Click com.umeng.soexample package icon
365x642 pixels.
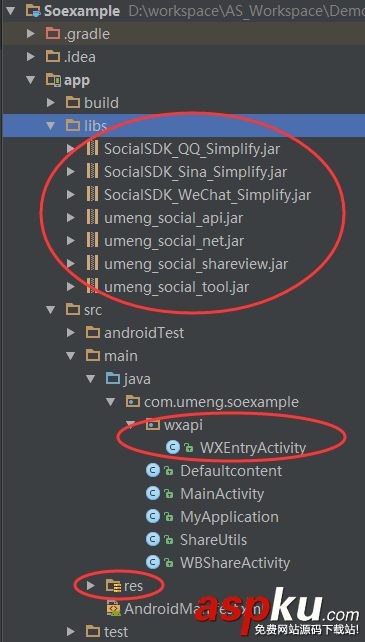pyautogui.click(x=133, y=402)
